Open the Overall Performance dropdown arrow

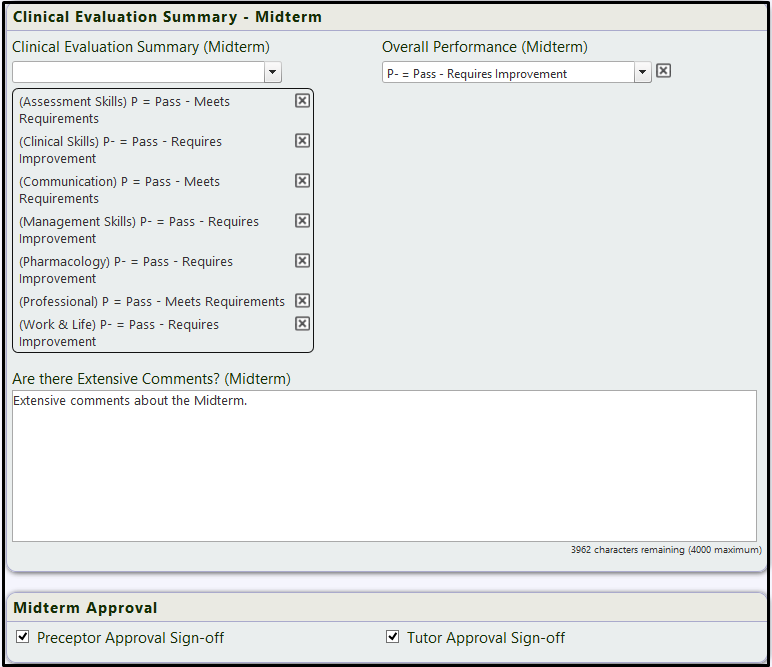point(643,72)
